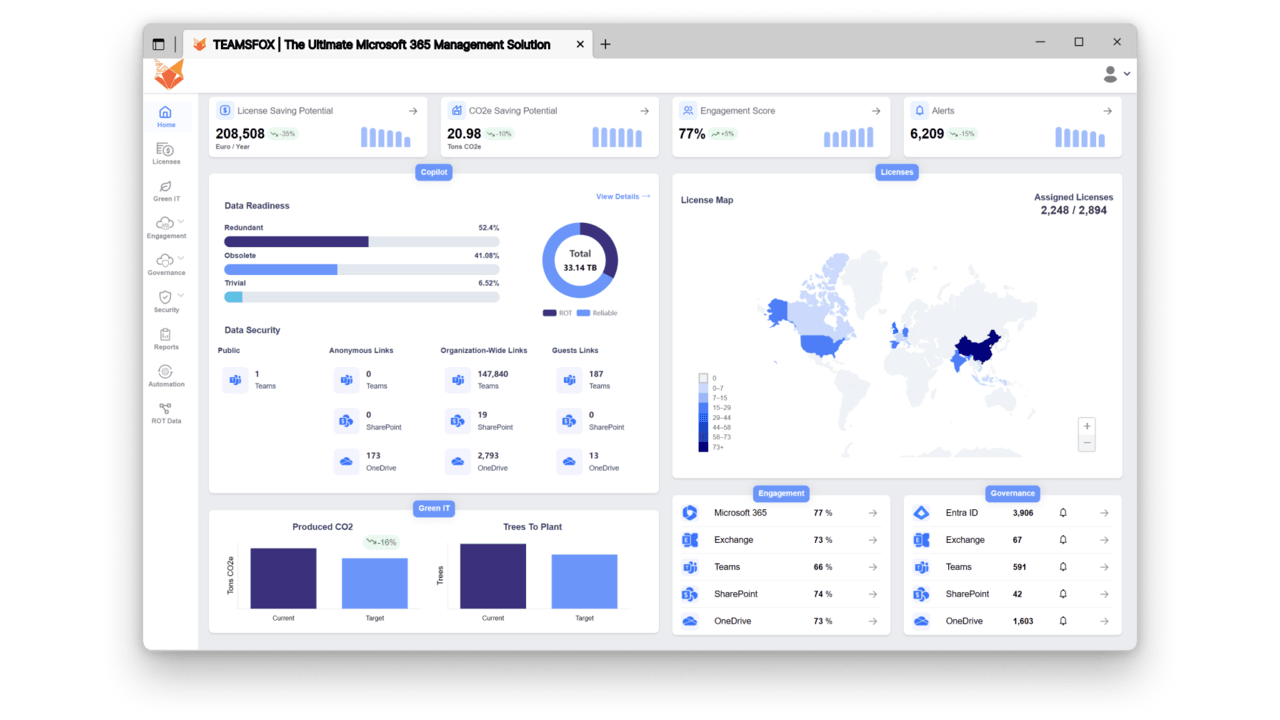Screen dimensions: 1280x720
Task: Open the Reports sidebar item
Action: tap(166, 339)
